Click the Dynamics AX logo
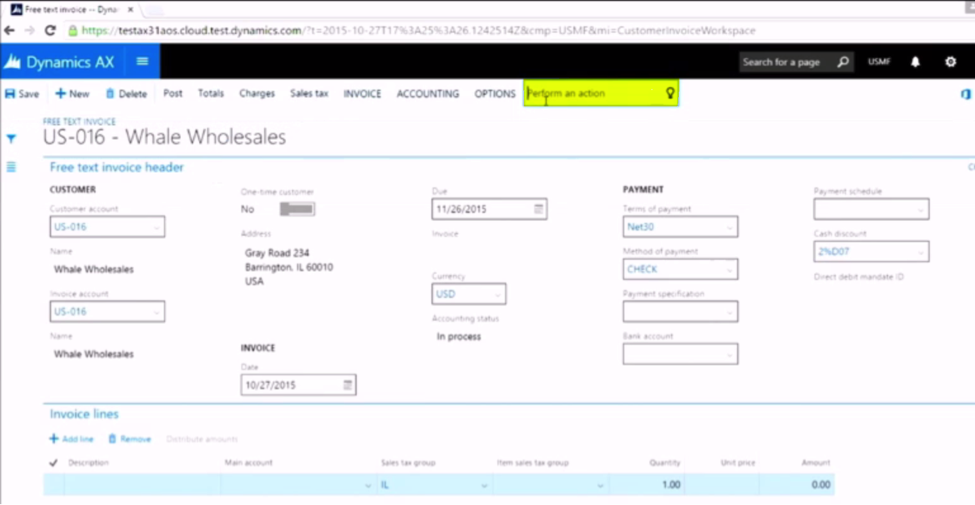 click(61, 62)
